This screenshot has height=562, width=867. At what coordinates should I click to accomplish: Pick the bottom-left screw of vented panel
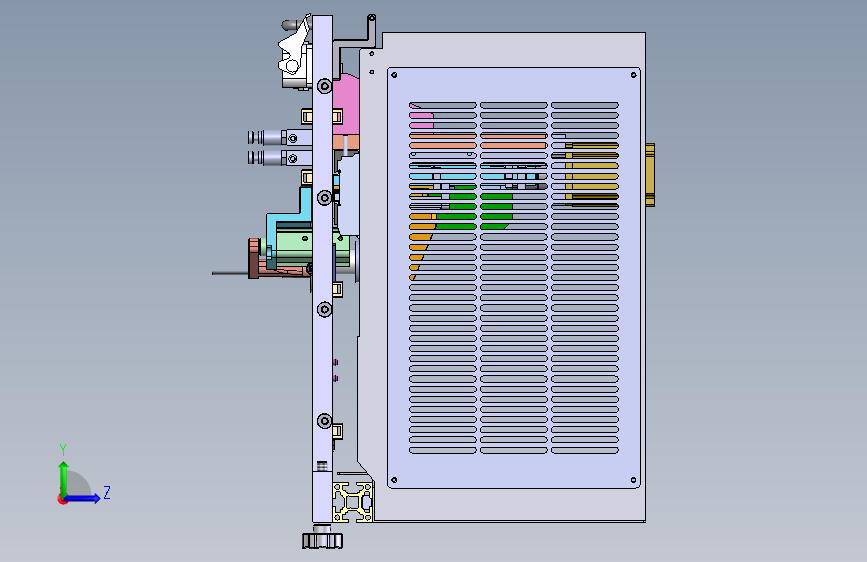point(394,480)
